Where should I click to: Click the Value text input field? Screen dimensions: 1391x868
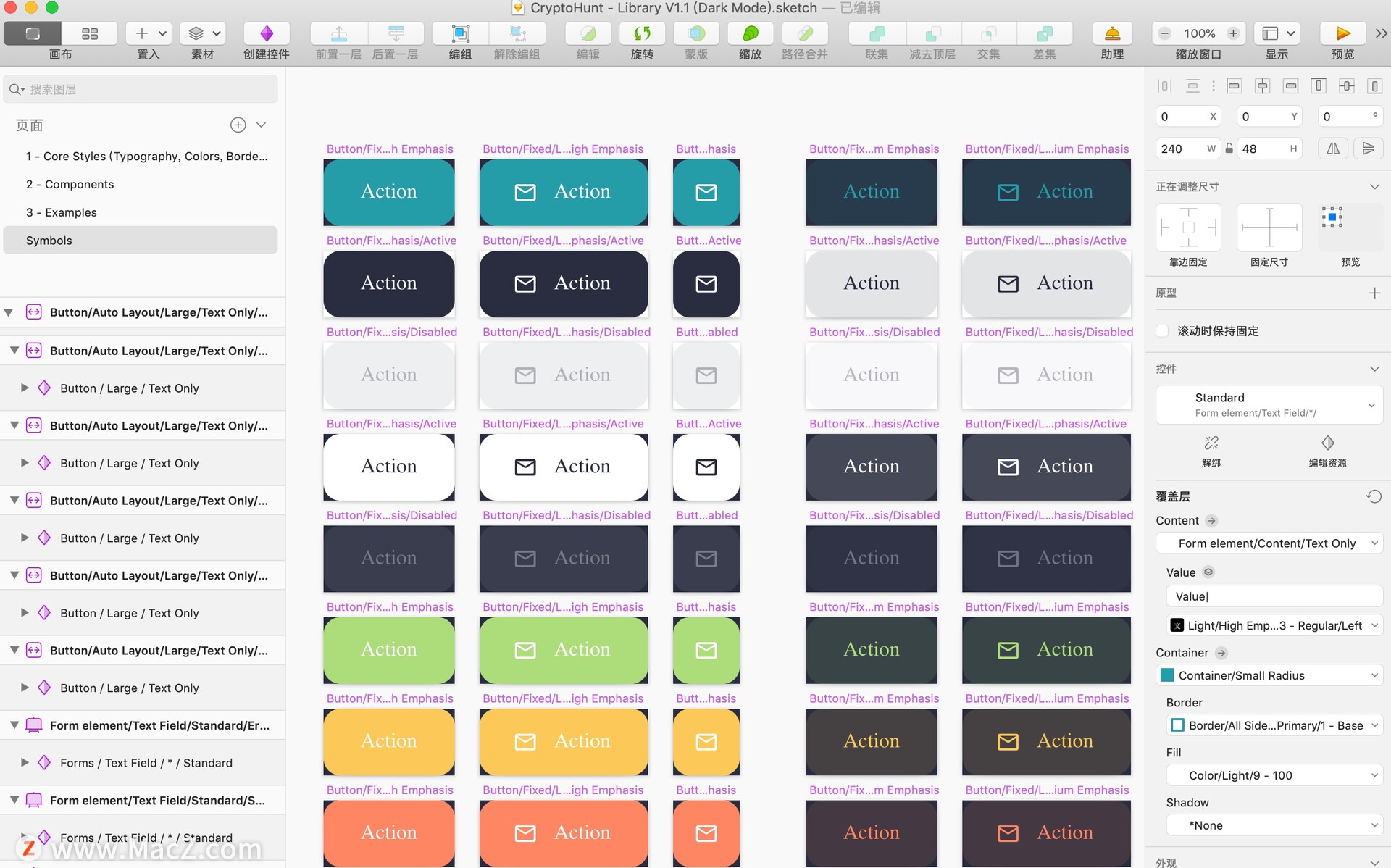tap(1274, 596)
